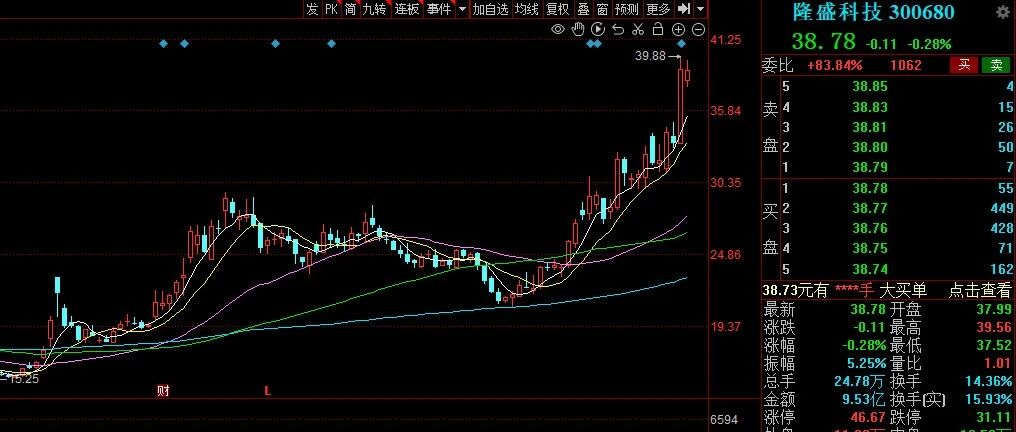The image size is (1016, 432).
Task: Click the red L marker at chart bottom
Action: point(267,391)
